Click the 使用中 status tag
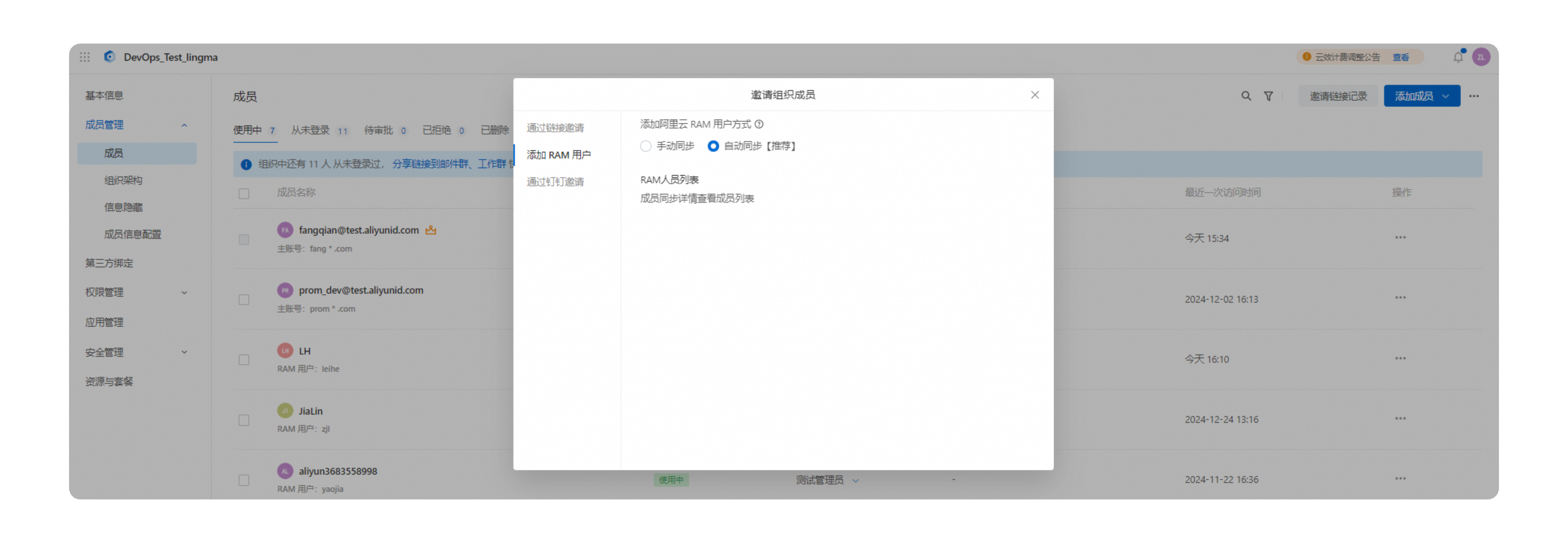Screen dimensions: 1568x543 671,480
